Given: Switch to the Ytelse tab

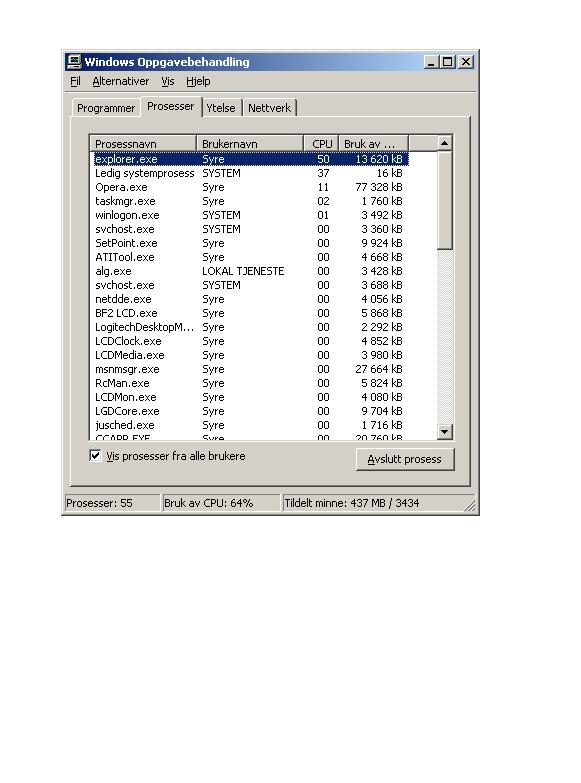Looking at the screenshot, I should [221, 108].
